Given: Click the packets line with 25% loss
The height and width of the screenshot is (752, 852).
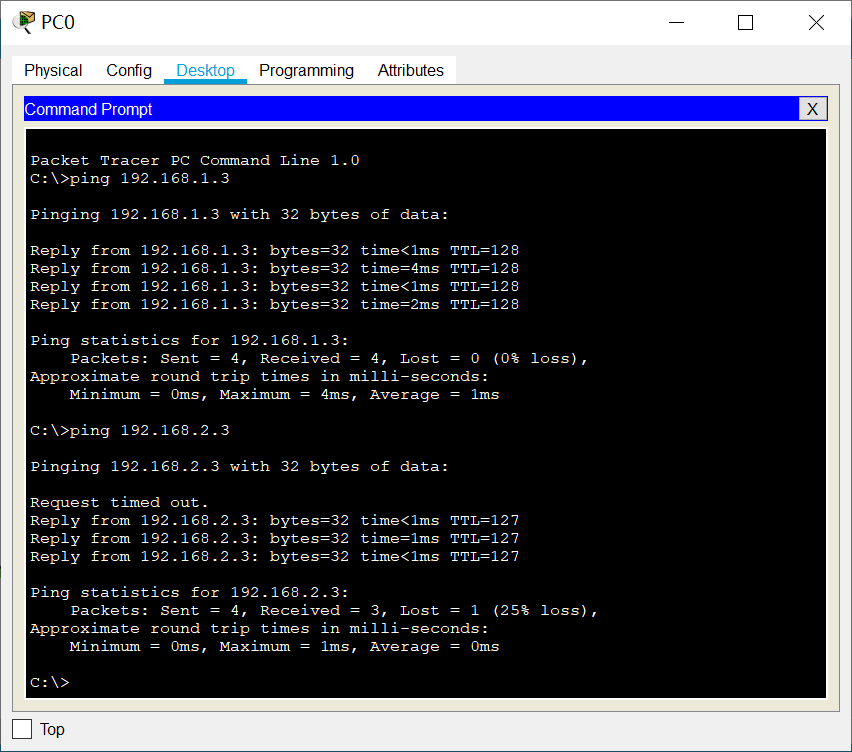Looking at the screenshot, I should pyautogui.click(x=334, y=610).
